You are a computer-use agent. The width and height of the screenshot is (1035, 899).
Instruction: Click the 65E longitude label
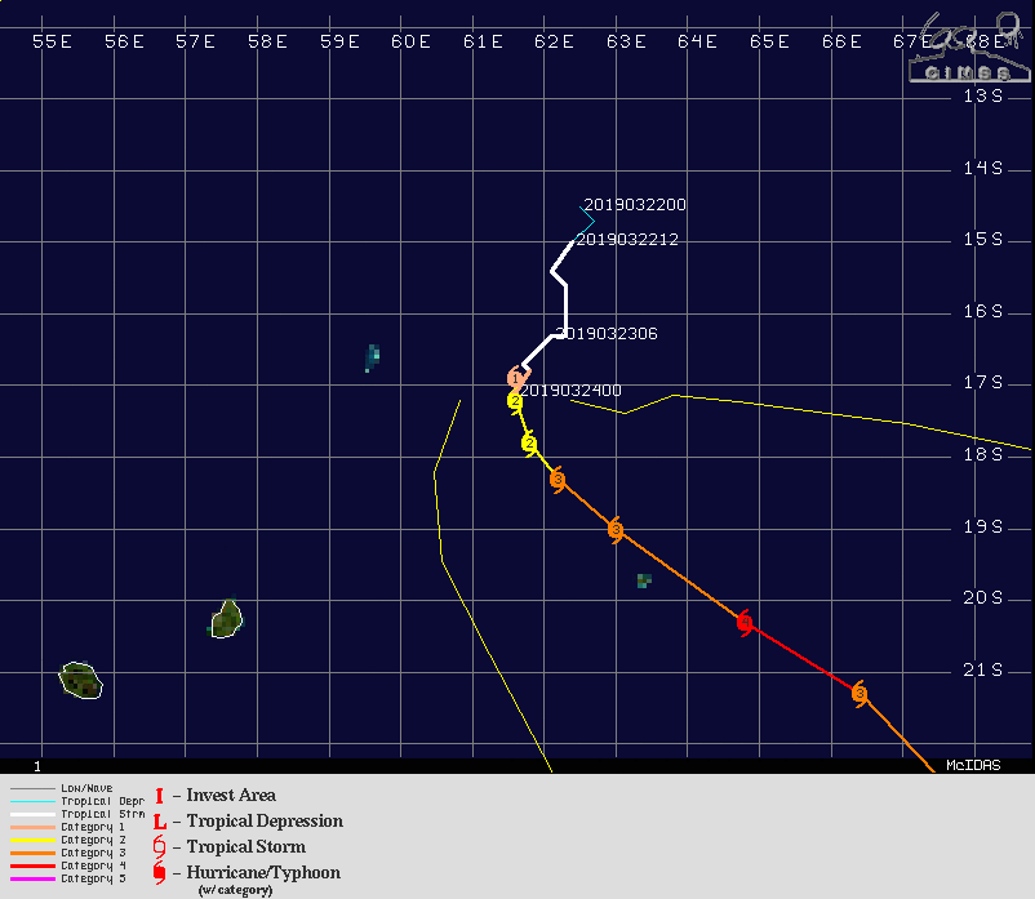click(769, 42)
